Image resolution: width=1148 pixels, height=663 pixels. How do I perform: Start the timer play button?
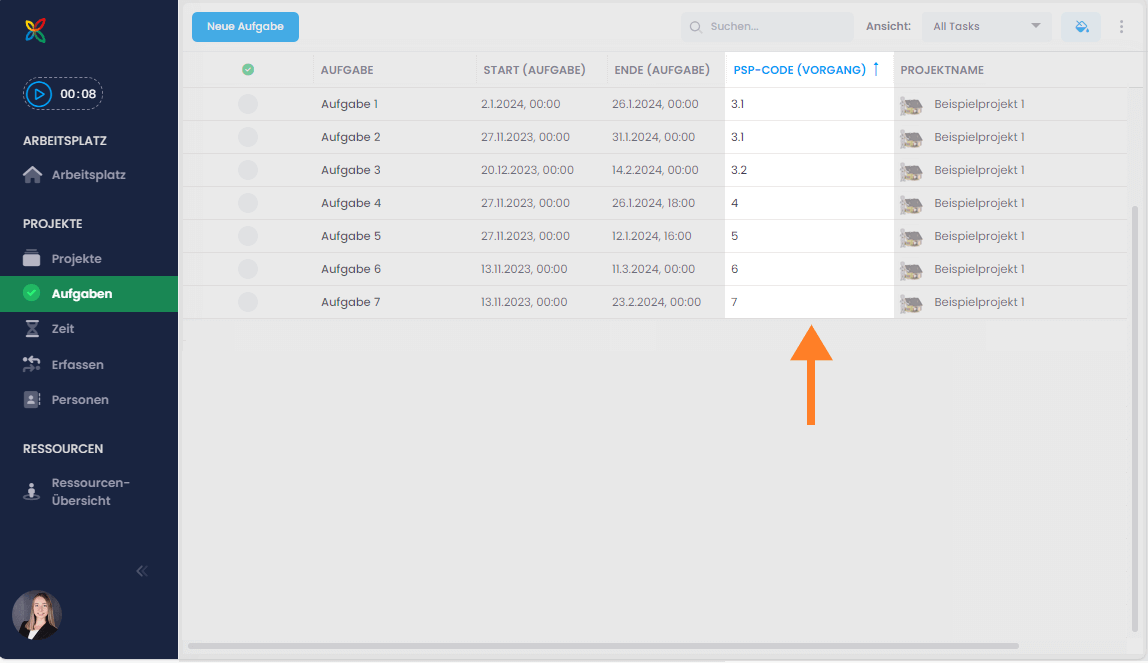click(x=39, y=94)
